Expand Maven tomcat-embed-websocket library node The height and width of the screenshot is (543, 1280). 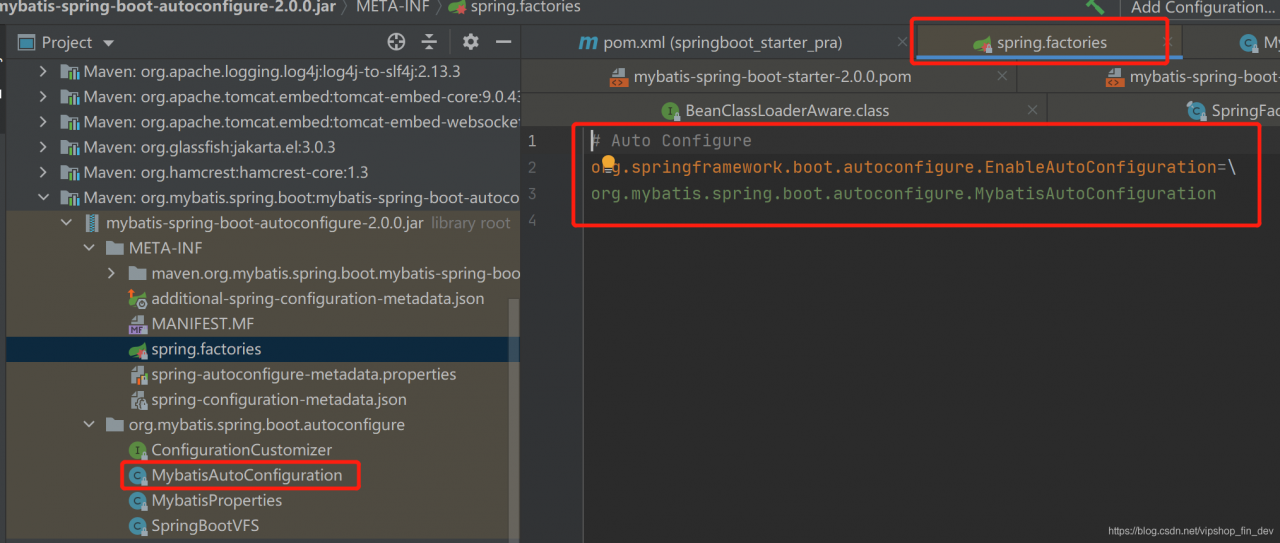pyautogui.click(x=42, y=121)
